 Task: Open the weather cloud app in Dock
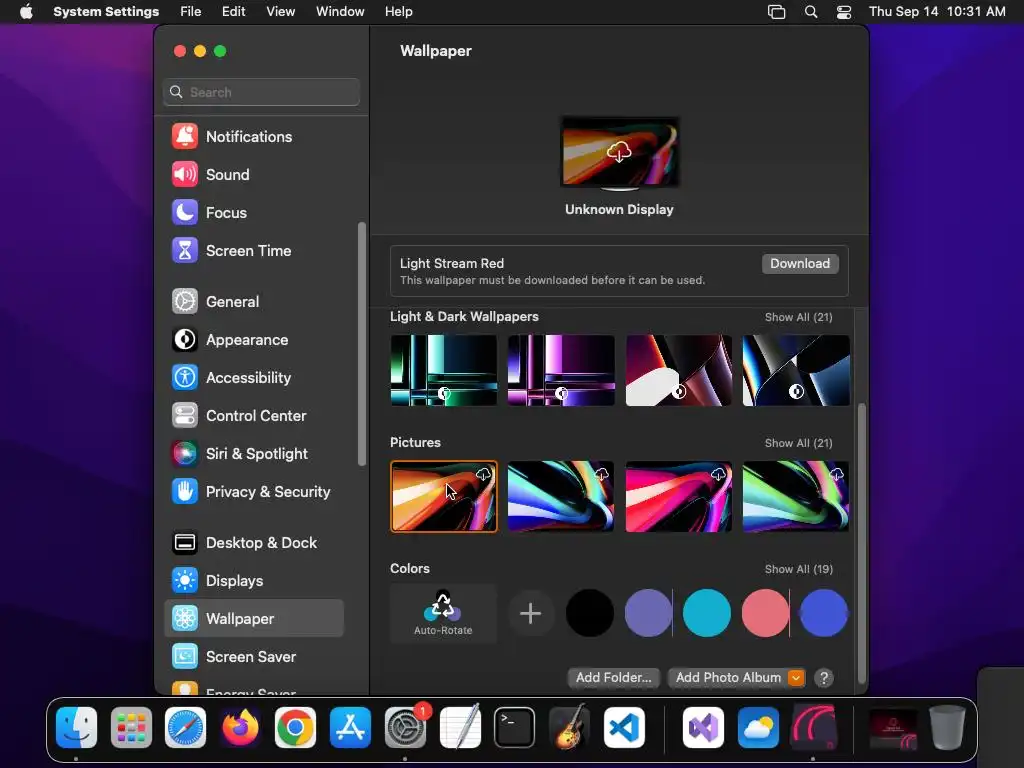pyautogui.click(x=758, y=727)
